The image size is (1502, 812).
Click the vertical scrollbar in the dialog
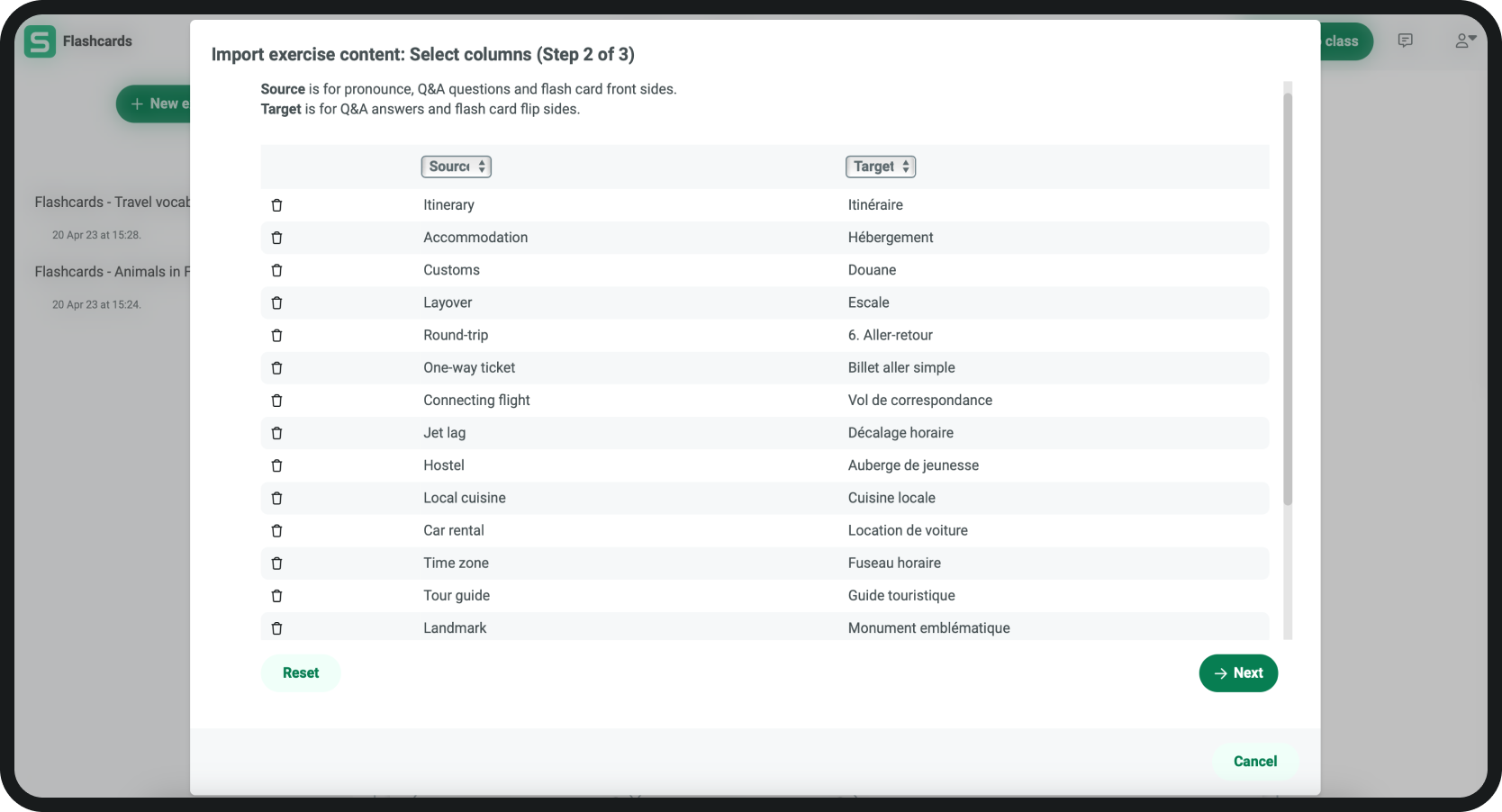coord(1288,297)
